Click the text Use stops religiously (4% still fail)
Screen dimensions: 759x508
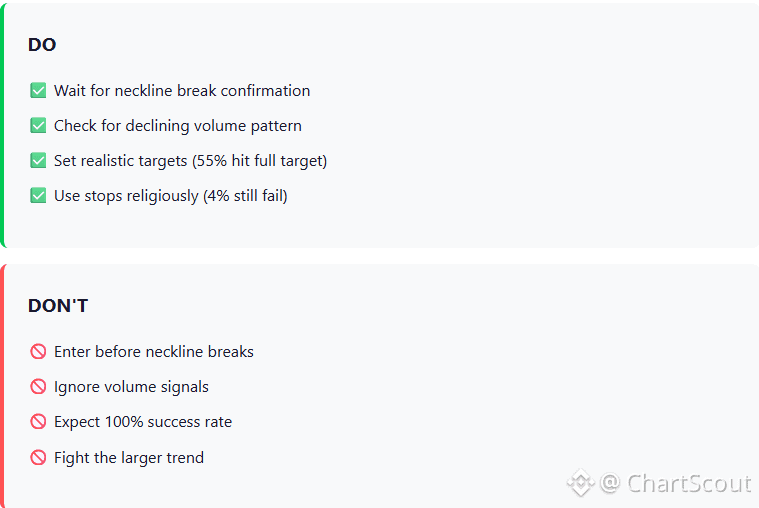[x=170, y=196]
